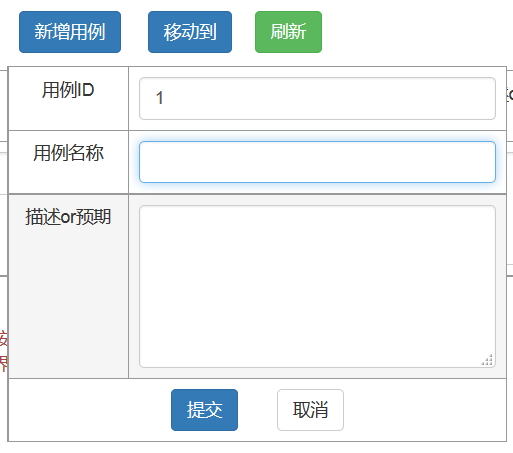Click the textarea resize grip
This screenshot has height=453, width=513.
487,360
